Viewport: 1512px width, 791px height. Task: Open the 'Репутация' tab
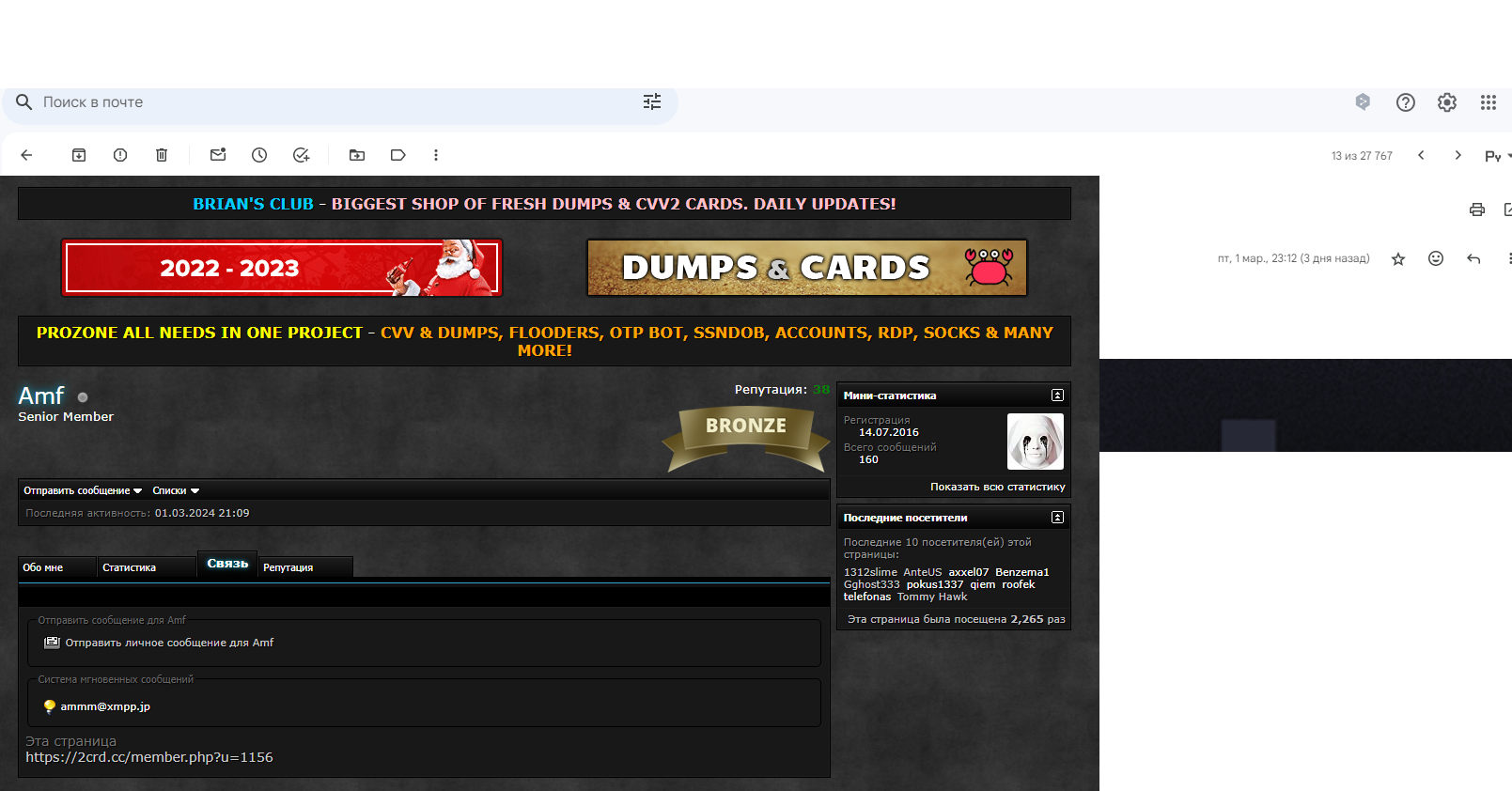305,567
